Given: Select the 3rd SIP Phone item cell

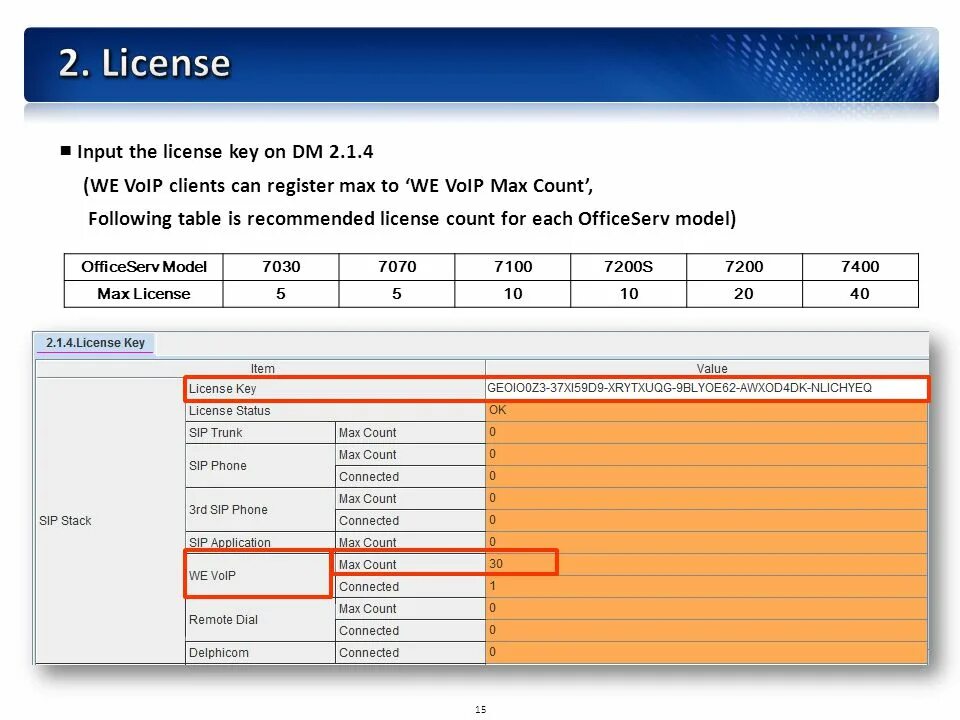Looking at the screenshot, I should (260, 509).
